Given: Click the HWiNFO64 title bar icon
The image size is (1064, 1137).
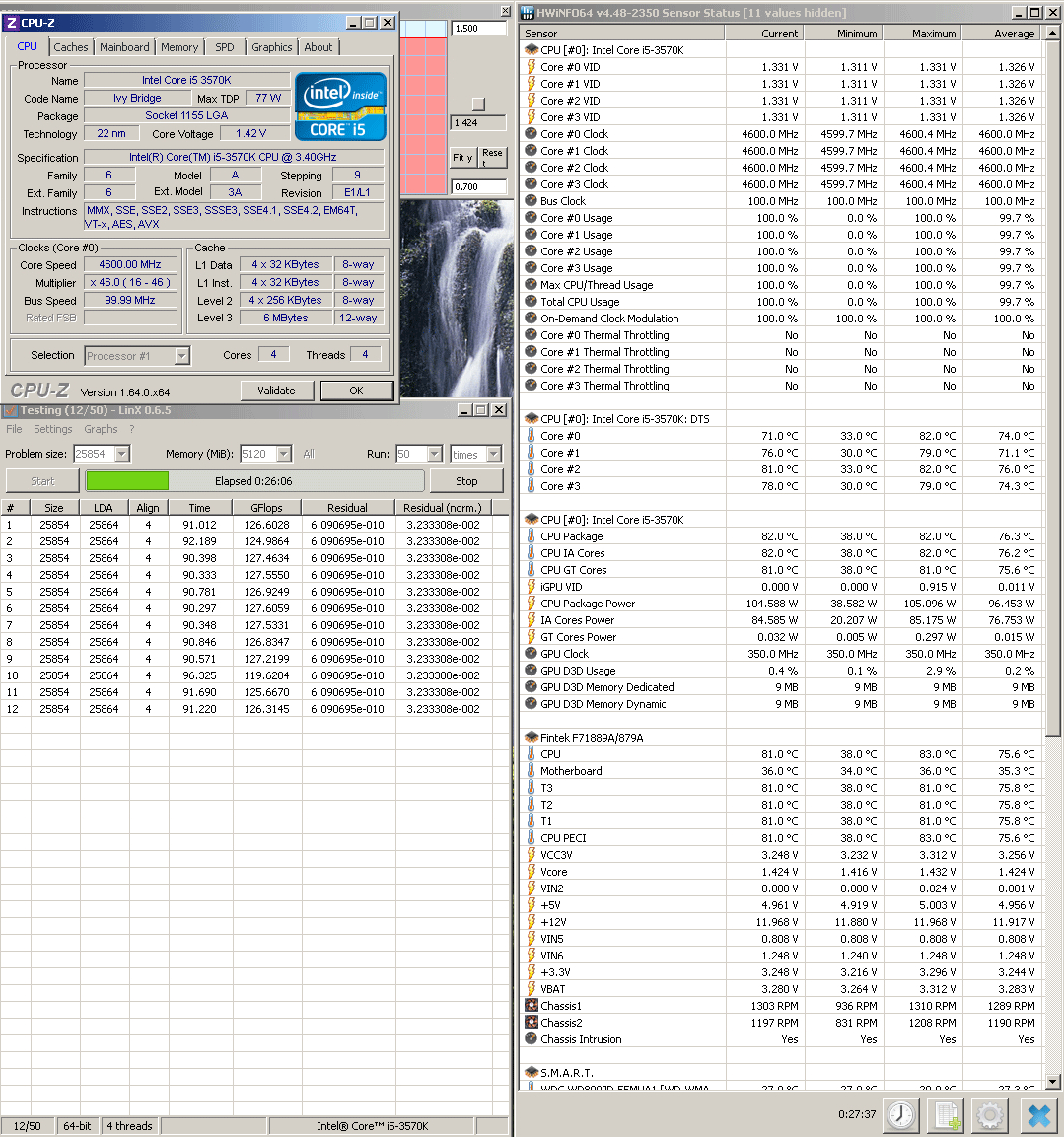Looking at the screenshot, I should (528, 13).
